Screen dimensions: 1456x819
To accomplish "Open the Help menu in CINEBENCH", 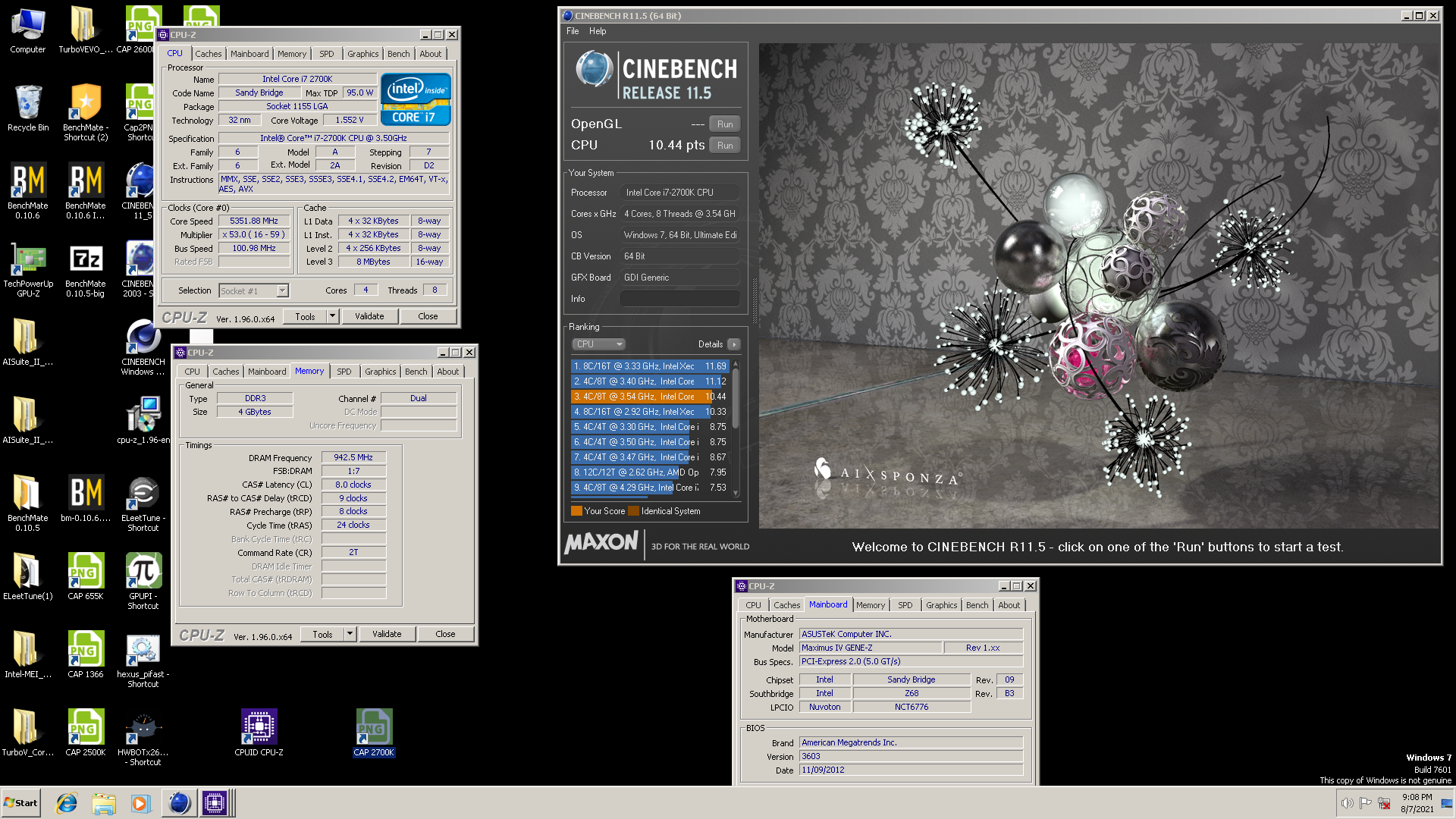I will [x=598, y=31].
